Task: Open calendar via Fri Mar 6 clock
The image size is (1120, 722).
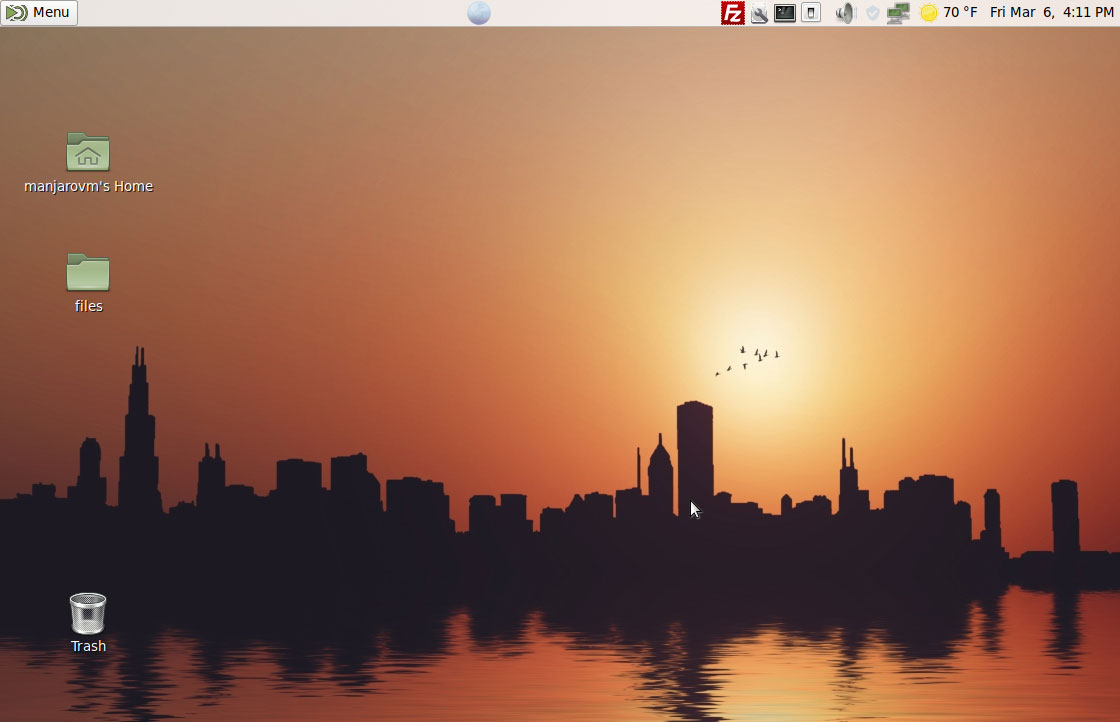Action: 1023,13
